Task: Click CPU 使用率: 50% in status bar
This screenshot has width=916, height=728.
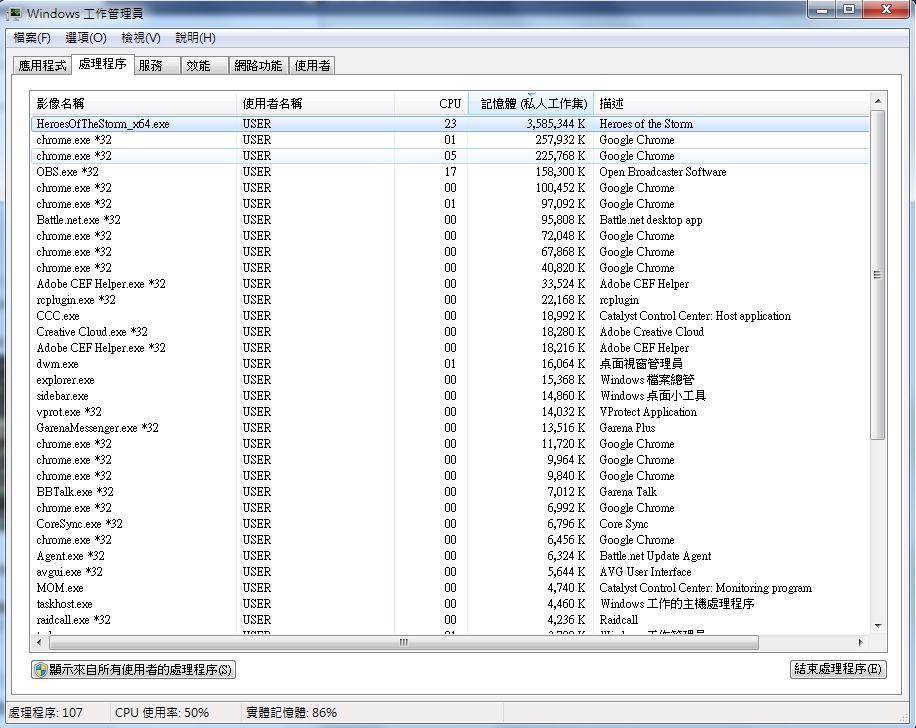Action: pyautogui.click(x=162, y=713)
